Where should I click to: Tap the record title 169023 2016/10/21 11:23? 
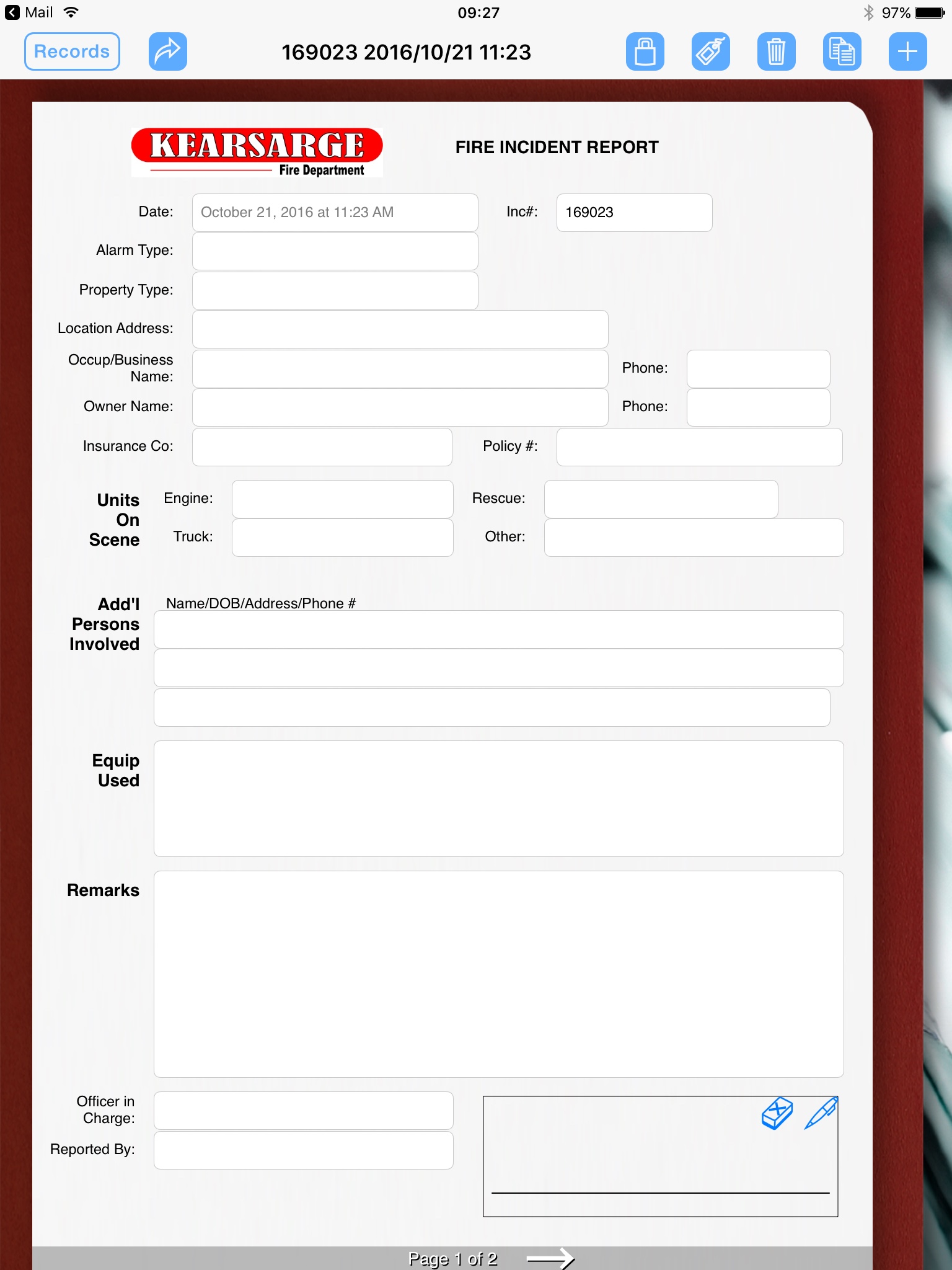click(x=406, y=52)
